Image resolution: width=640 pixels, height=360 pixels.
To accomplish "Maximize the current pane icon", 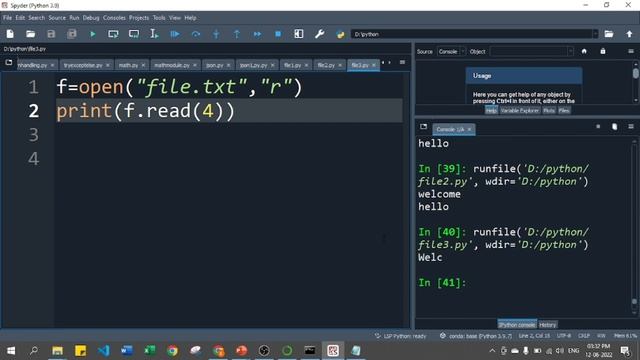I will 299,34.
